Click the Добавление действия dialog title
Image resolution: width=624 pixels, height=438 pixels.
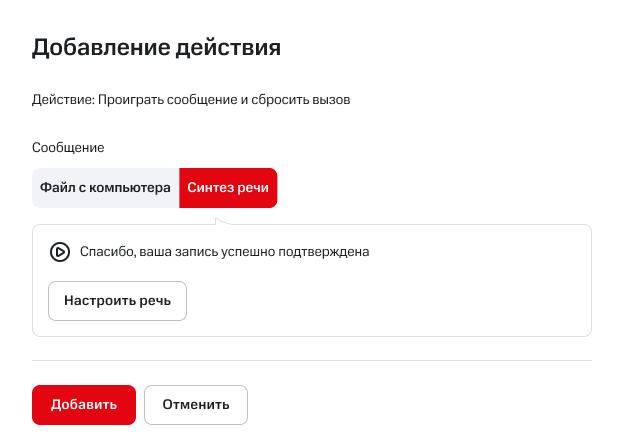[156, 47]
